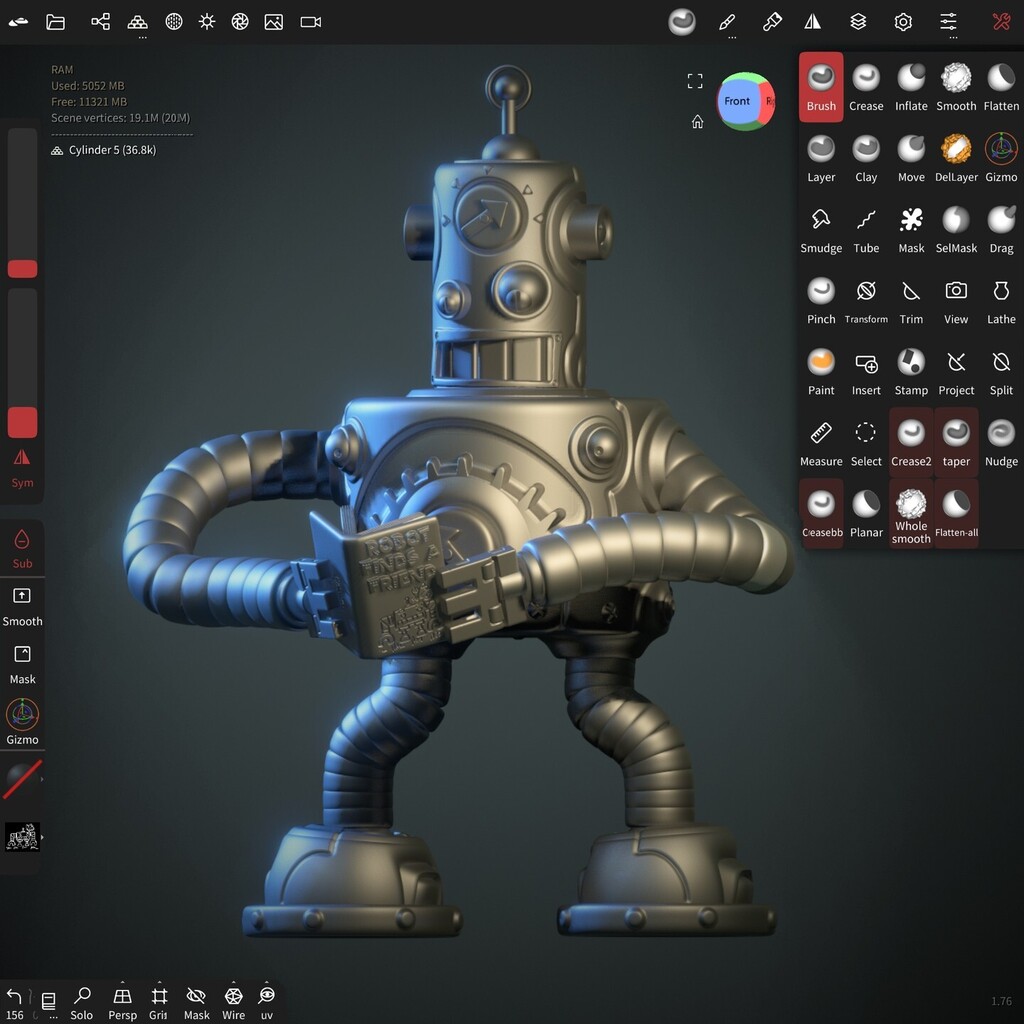The image size is (1024, 1024).
Task: Select the taper custom tool
Action: click(x=956, y=443)
